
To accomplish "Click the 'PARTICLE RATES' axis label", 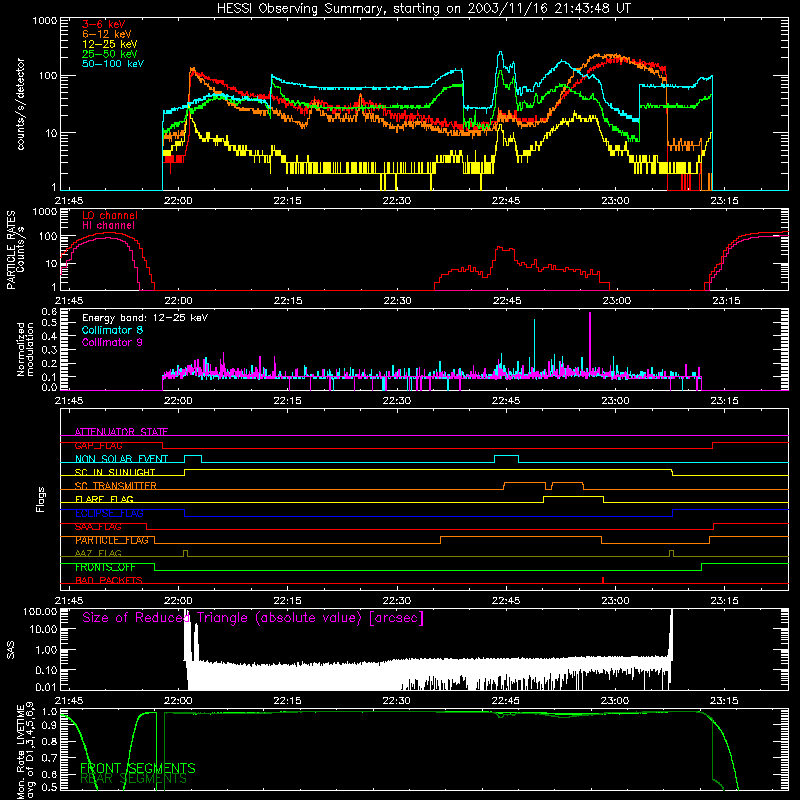I will pos(11,250).
